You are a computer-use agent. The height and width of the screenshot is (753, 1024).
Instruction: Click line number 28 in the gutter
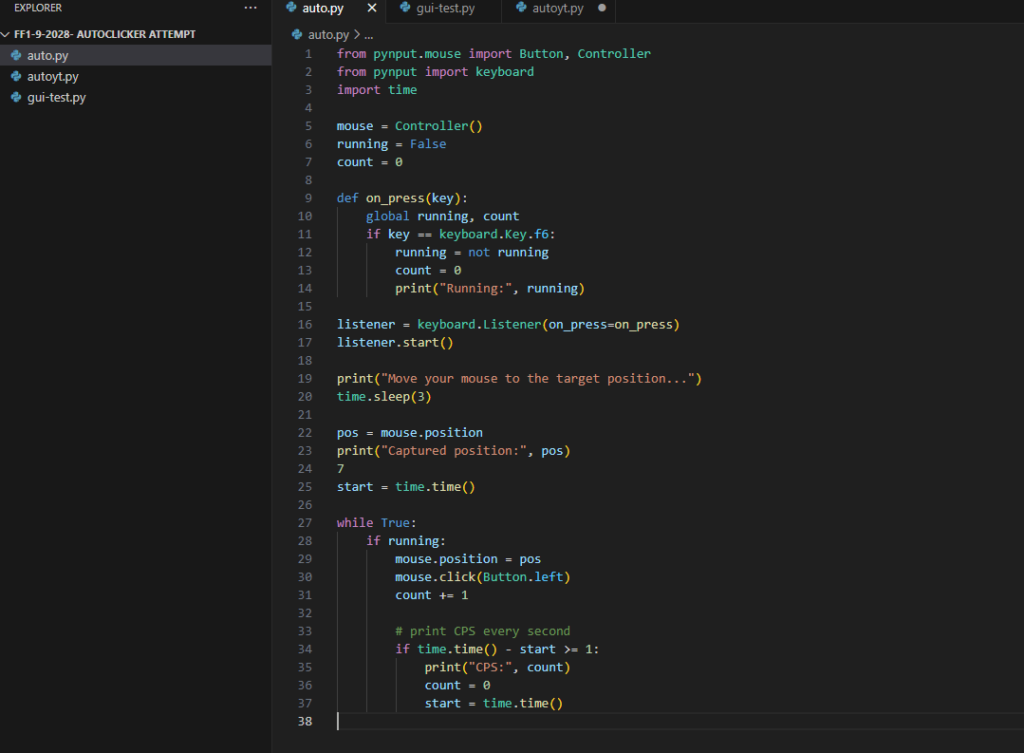[x=304, y=541]
